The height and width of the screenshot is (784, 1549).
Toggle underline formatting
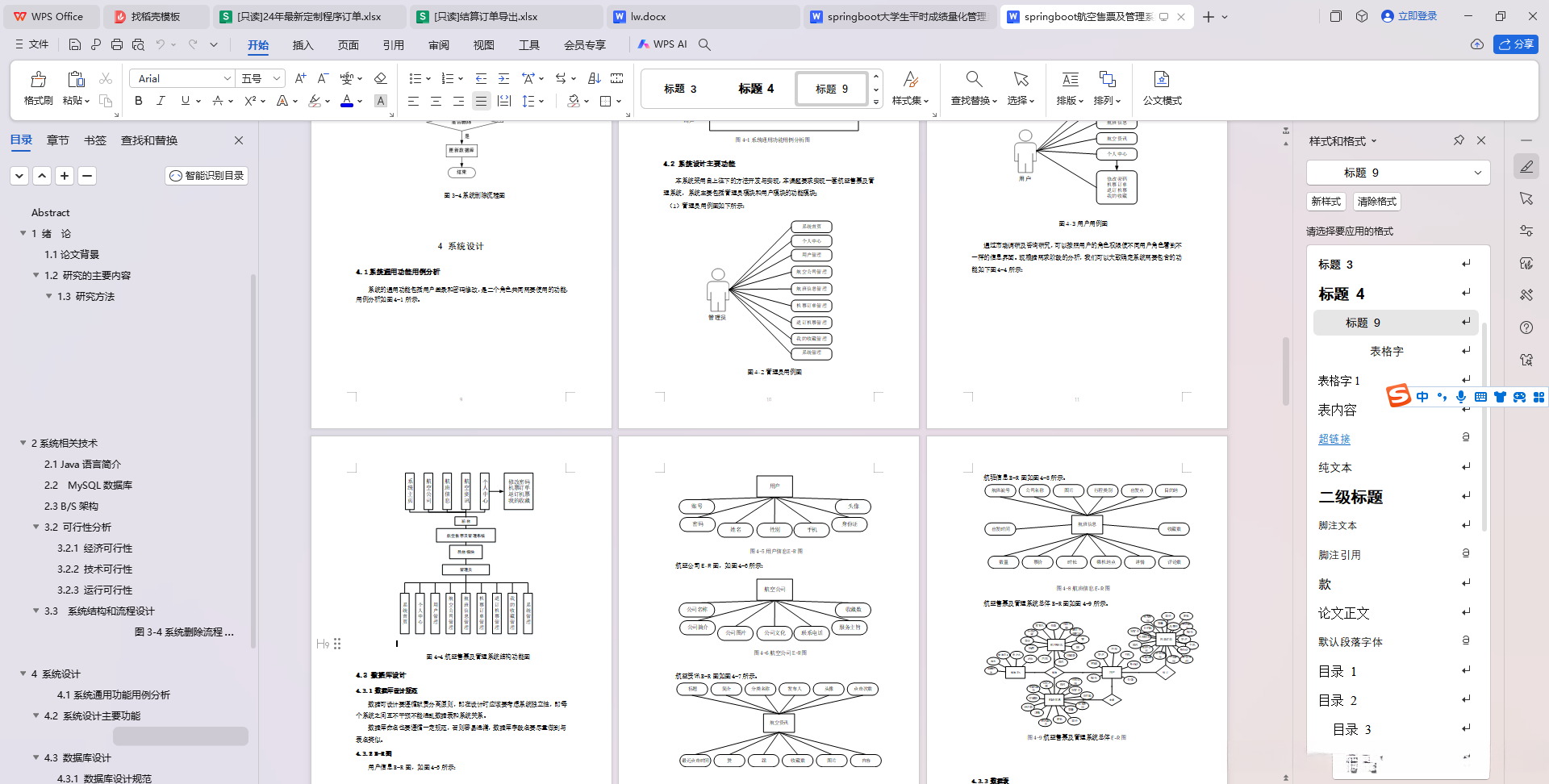pyautogui.click(x=184, y=101)
